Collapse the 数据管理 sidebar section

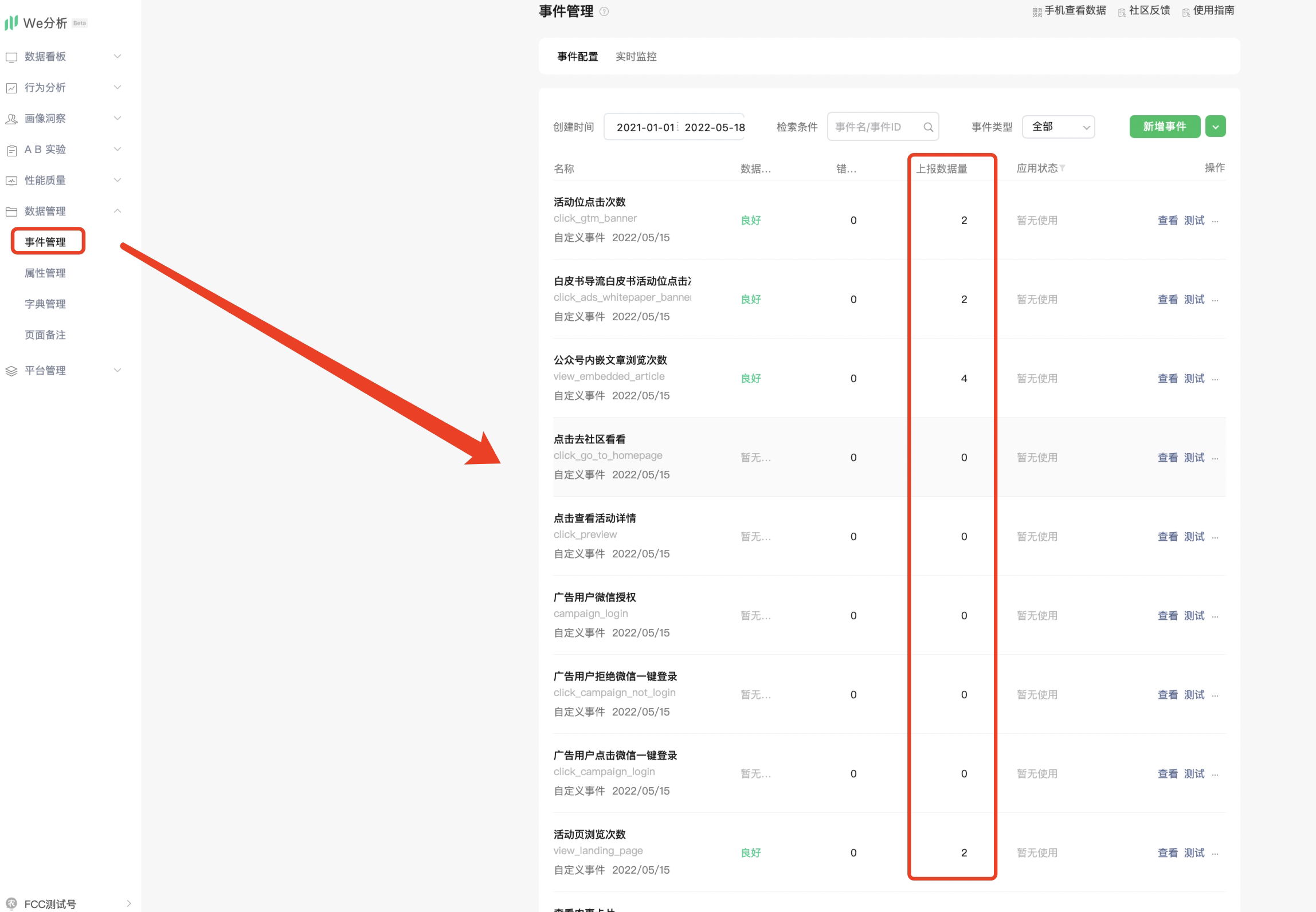pos(117,211)
